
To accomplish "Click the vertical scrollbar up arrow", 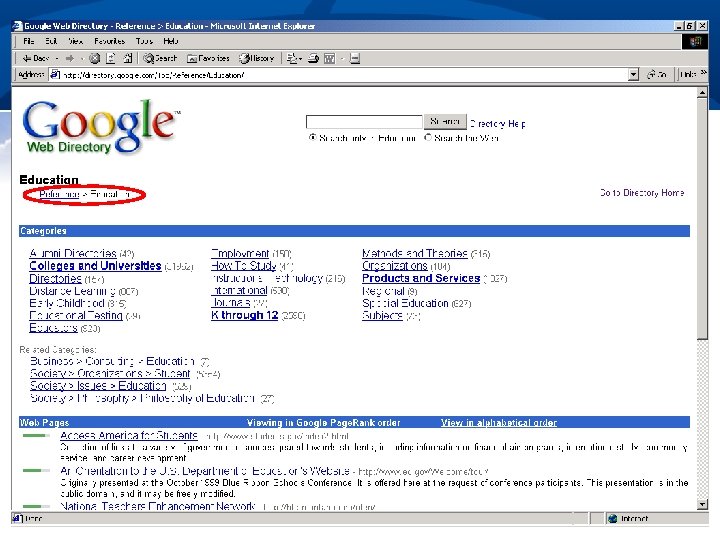I will [702, 93].
